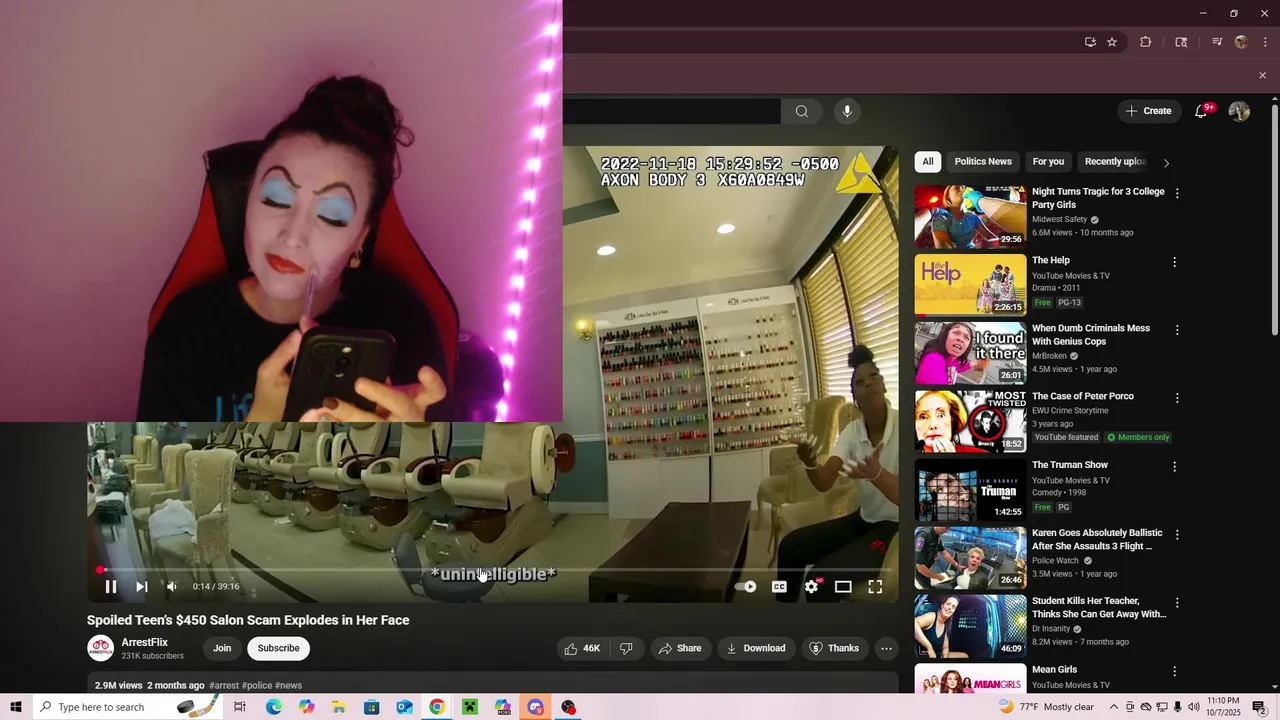Select the All filter chip
This screenshot has width=1280, height=720.
coord(928,162)
